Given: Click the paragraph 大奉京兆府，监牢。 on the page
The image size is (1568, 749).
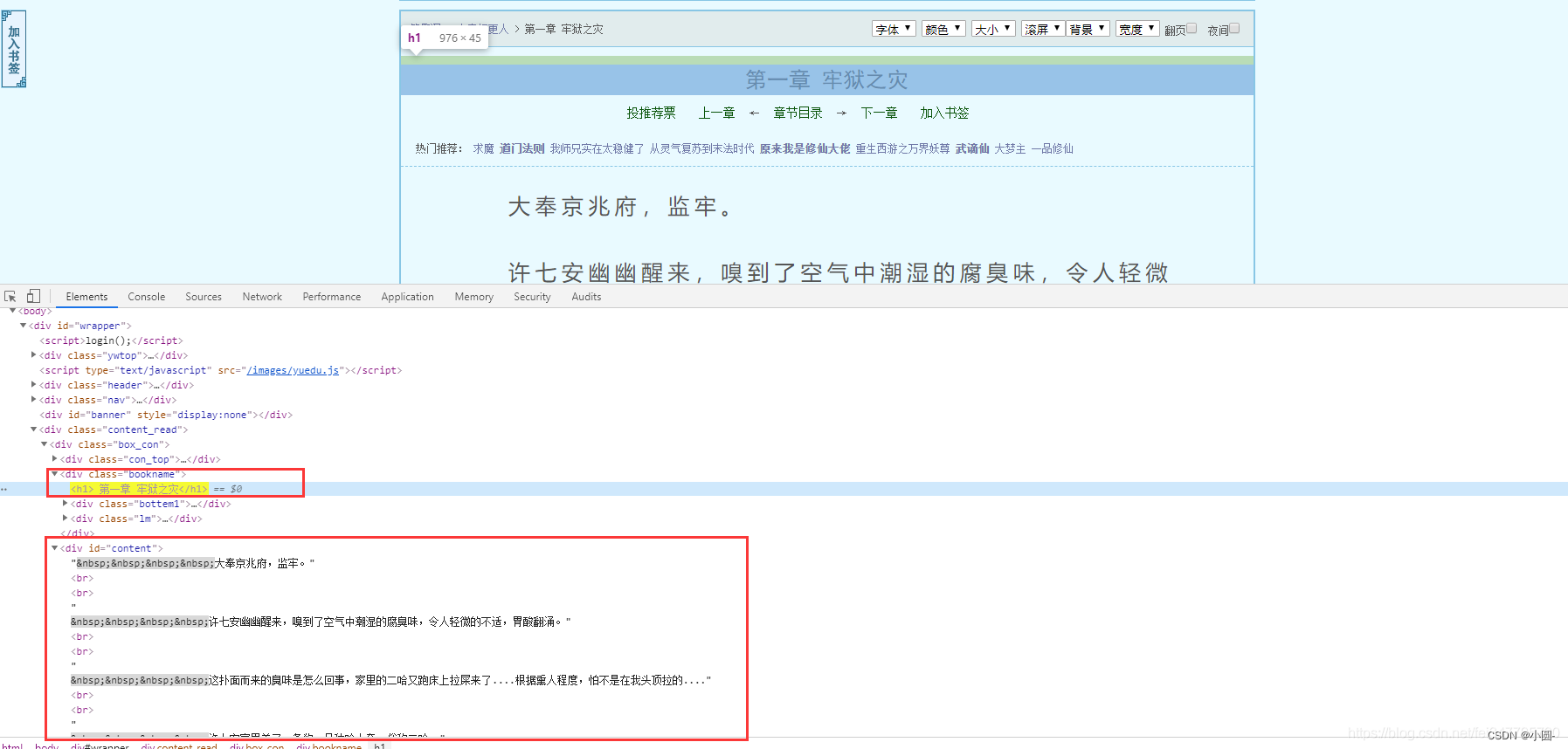Looking at the screenshot, I should pyautogui.click(x=622, y=207).
